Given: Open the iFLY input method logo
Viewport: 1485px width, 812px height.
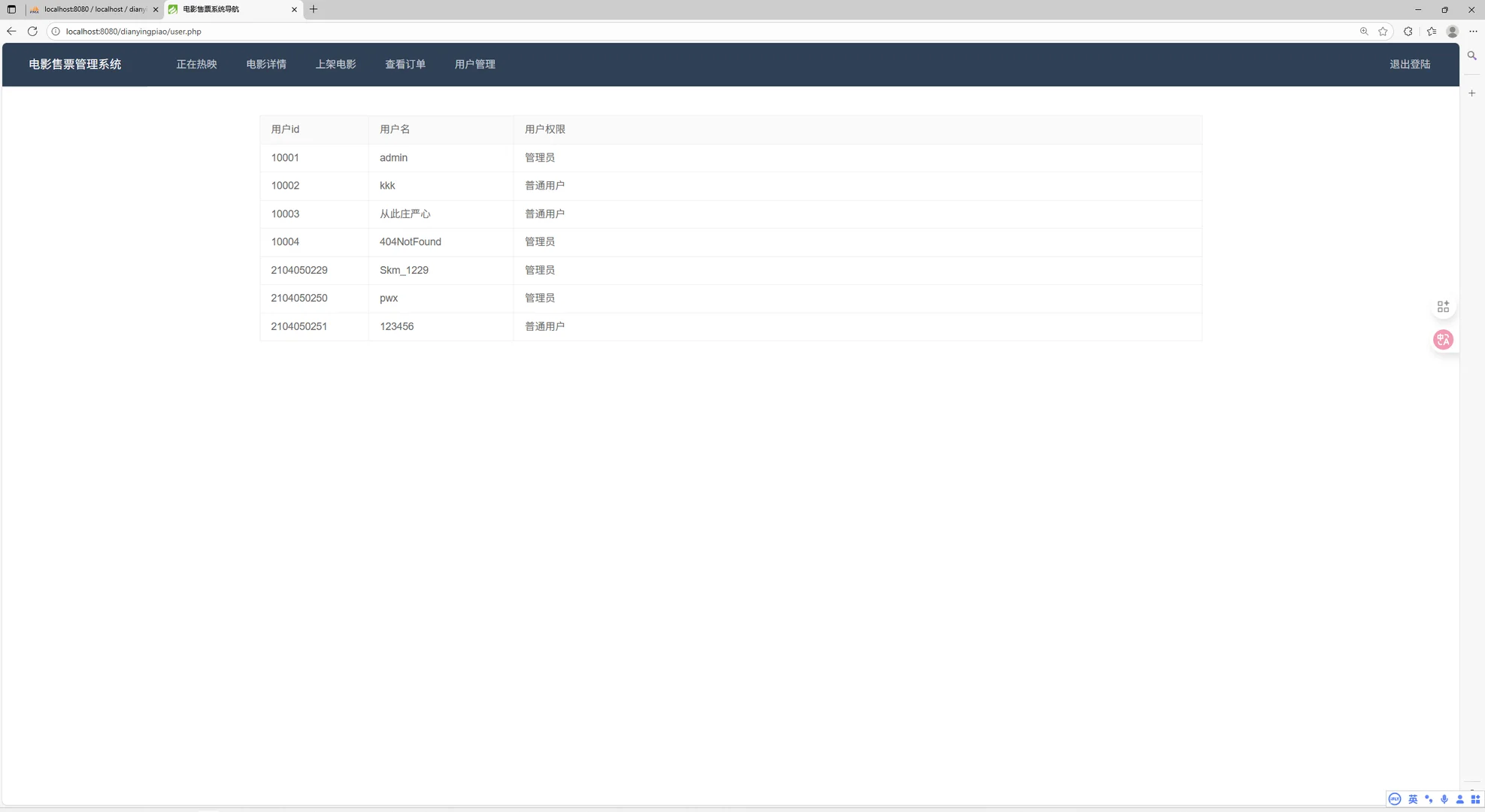Looking at the screenshot, I should coord(1394,798).
